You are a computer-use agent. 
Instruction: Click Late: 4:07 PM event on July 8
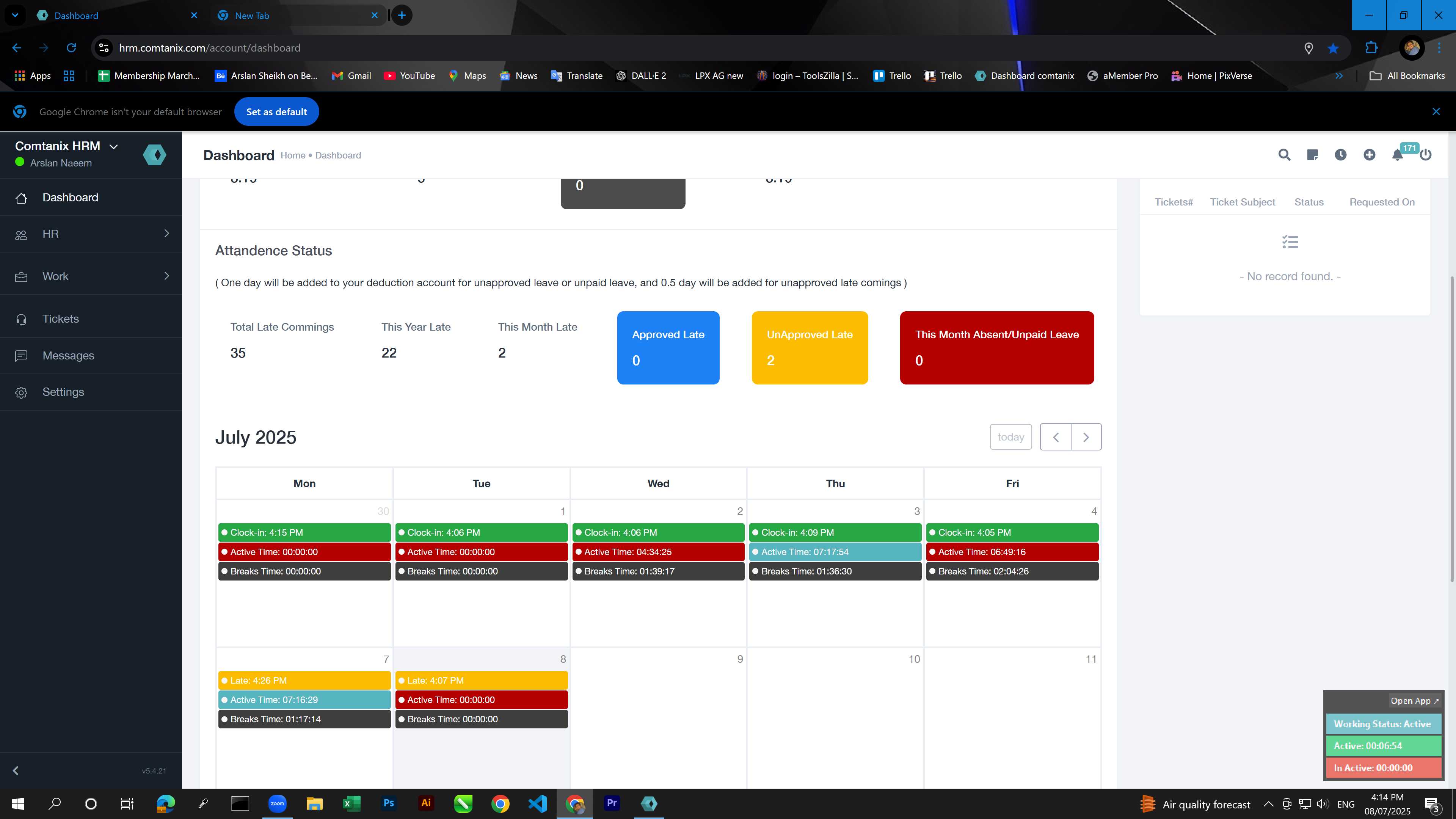click(x=482, y=681)
